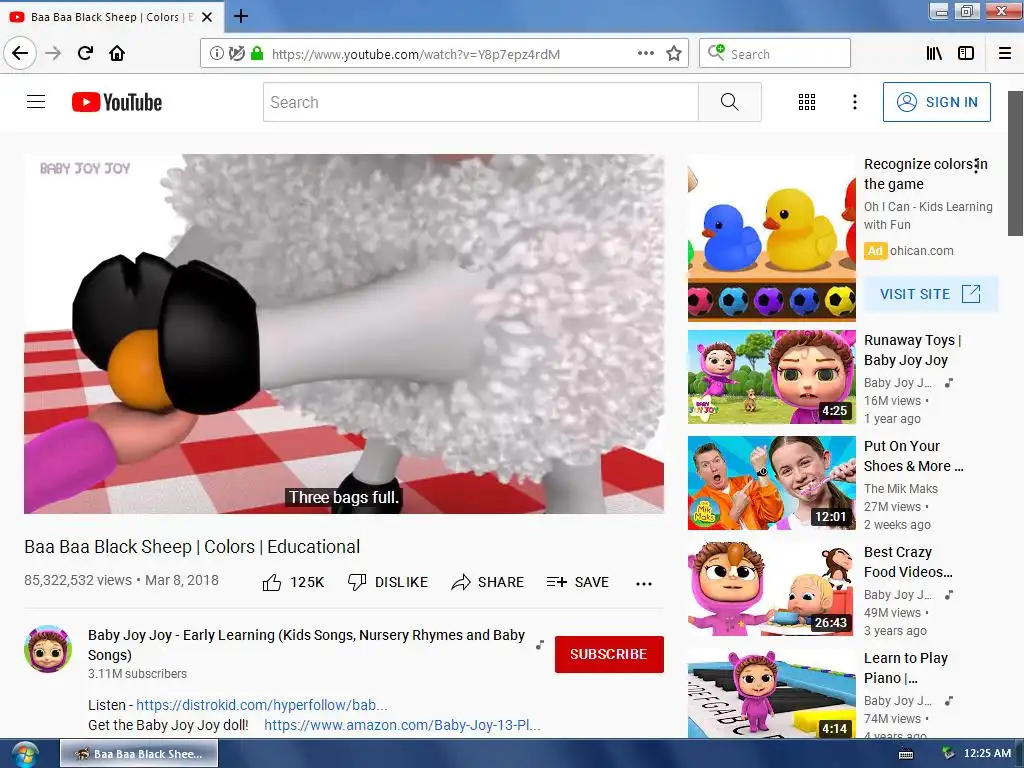This screenshot has height=768, width=1024.
Task: Go back using the browser back arrow
Action: click(x=20, y=54)
